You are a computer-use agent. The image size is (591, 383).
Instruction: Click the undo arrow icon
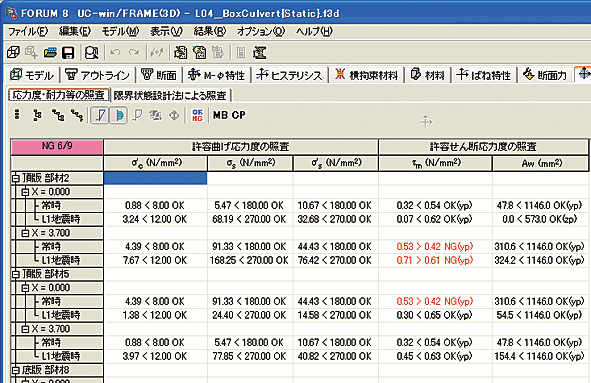click(115, 52)
